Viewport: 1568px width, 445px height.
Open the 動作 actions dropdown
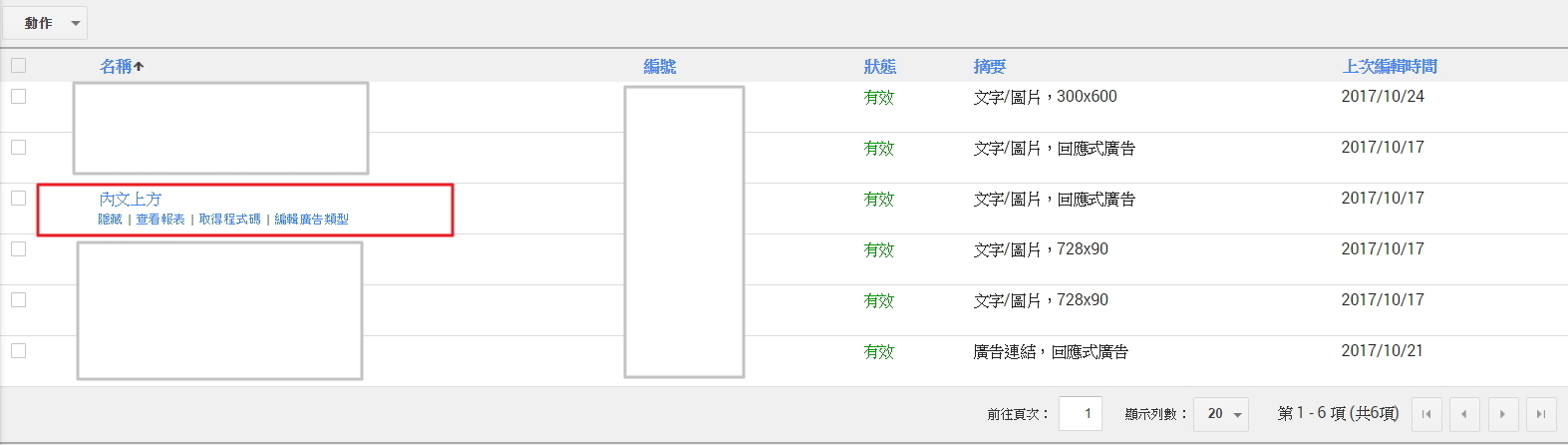coord(45,23)
